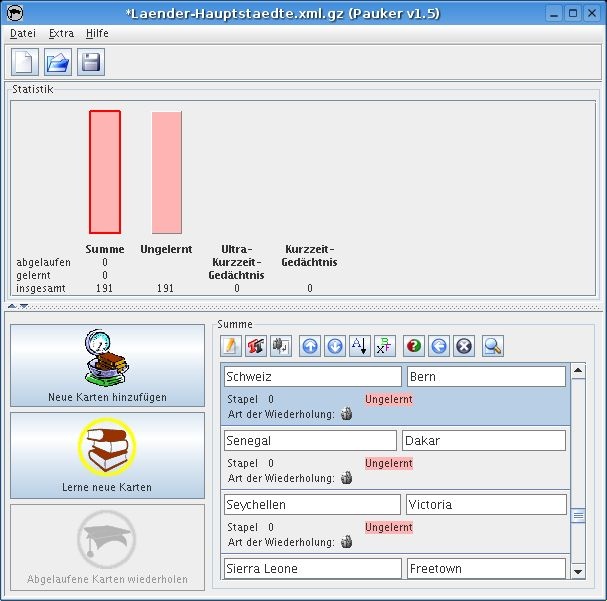Screen dimensions: 607x601
Task: Click card list scrollbar up arrow
Action: click(578, 371)
